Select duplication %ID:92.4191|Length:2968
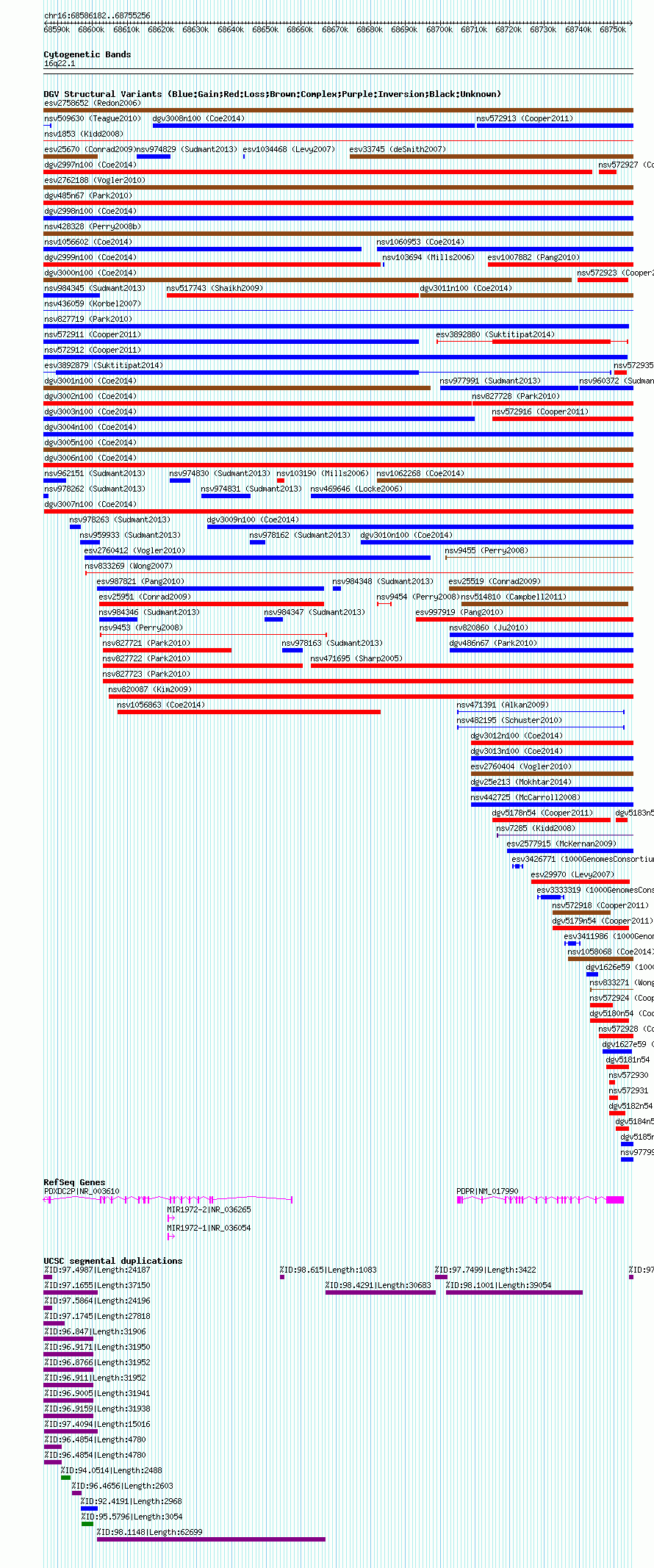The height and width of the screenshot is (1568, 654). click(x=131, y=1501)
